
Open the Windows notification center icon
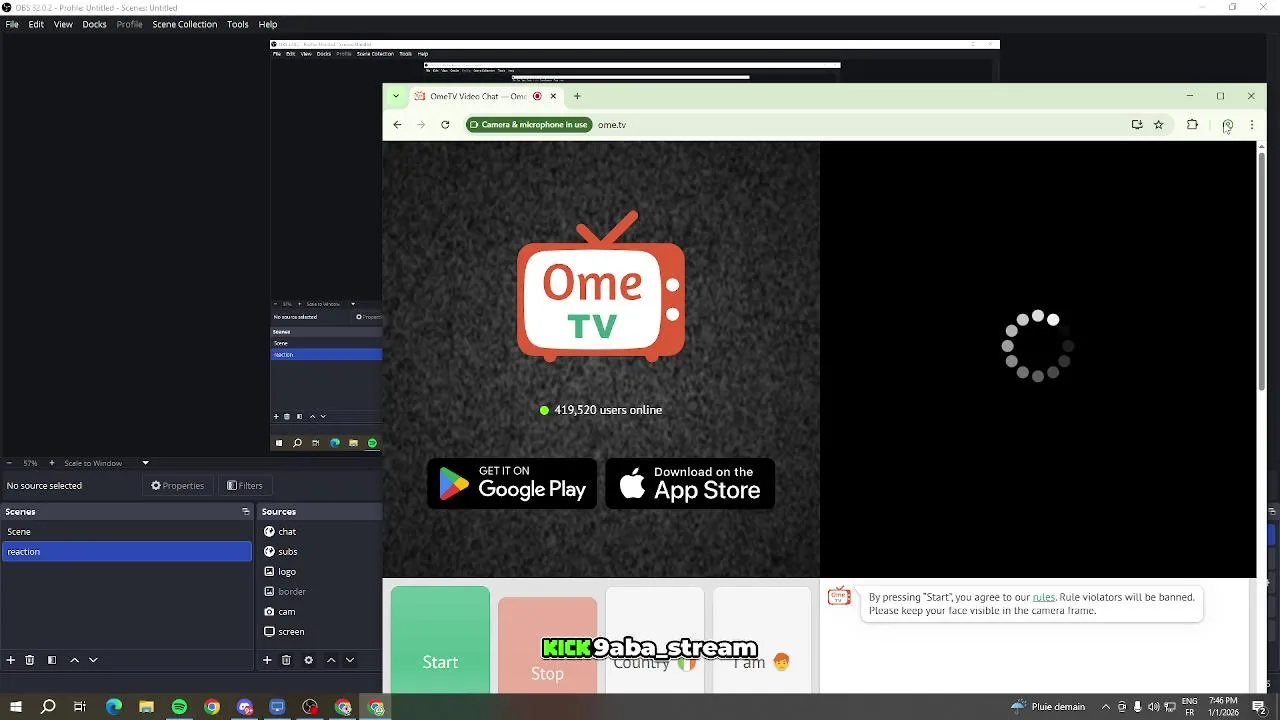click(x=1259, y=707)
